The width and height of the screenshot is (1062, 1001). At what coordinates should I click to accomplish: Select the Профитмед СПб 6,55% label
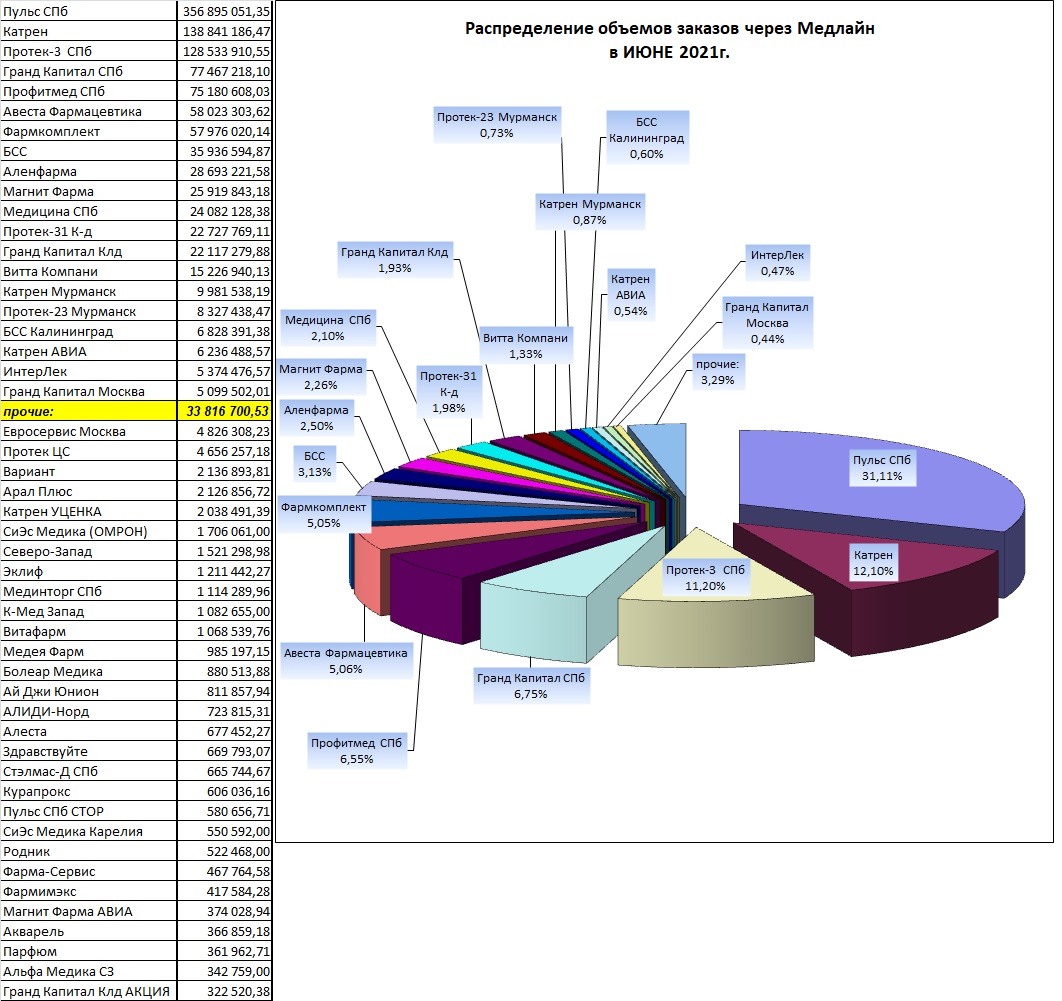tap(356, 750)
